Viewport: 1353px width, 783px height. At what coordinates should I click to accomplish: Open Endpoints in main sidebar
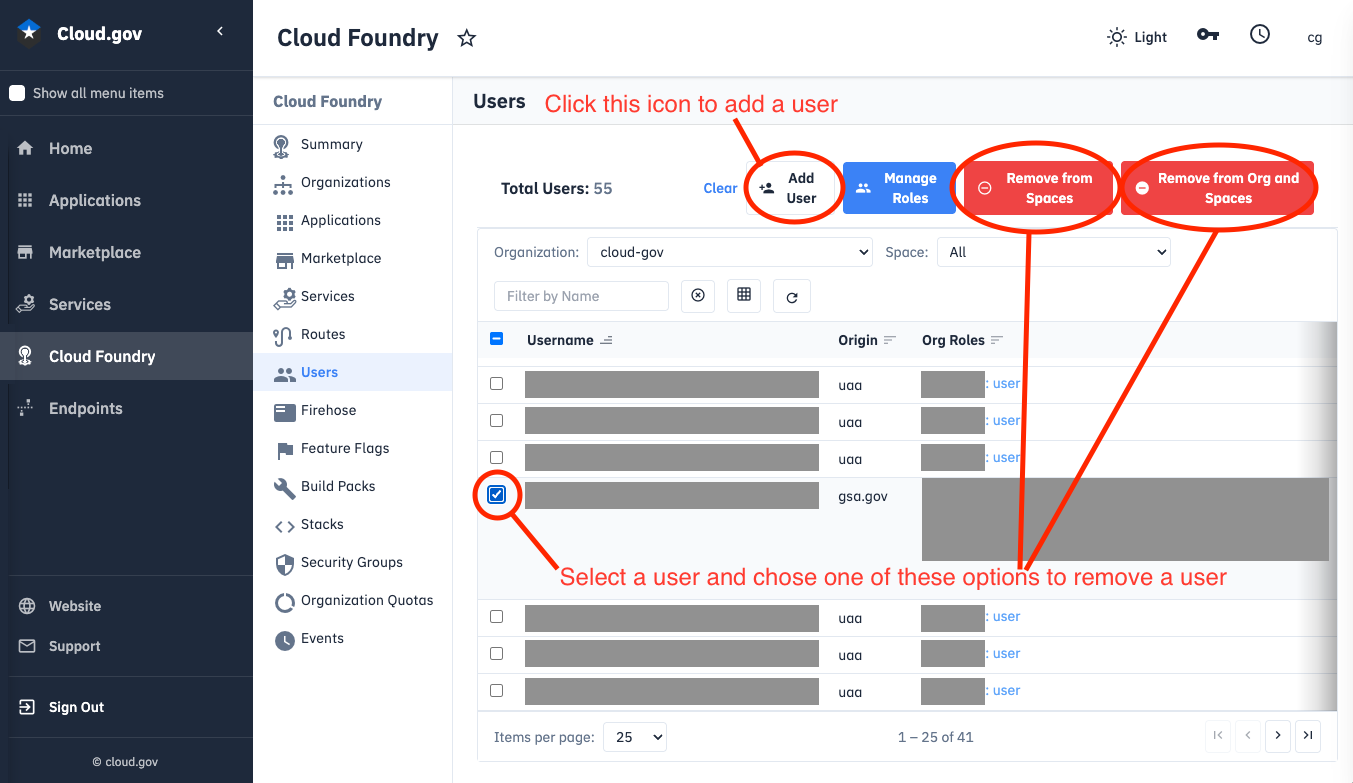point(126,408)
